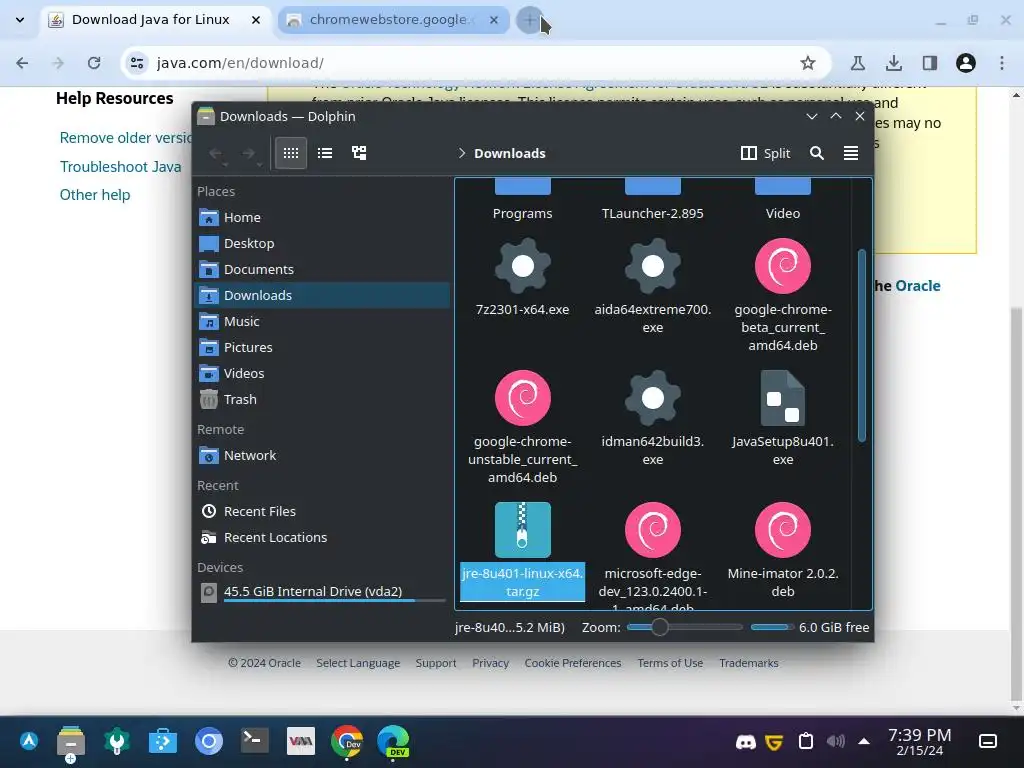Open Documents in Places panel
1024x768 pixels.
click(x=322, y=269)
